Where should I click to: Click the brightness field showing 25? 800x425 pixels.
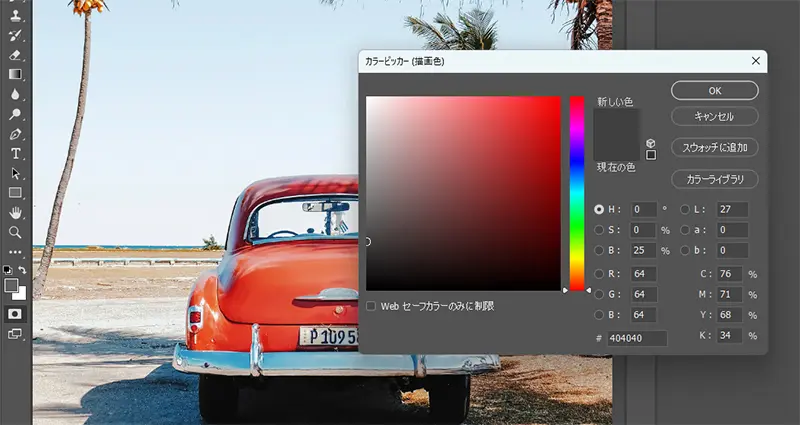[643, 251]
